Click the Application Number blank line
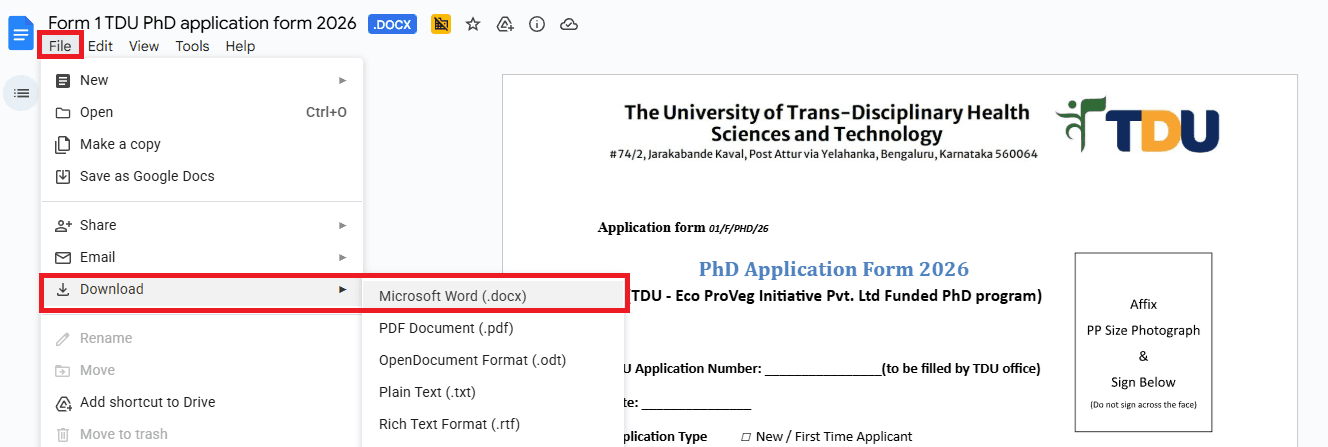This screenshot has height=447, width=1328. click(x=823, y=369)
